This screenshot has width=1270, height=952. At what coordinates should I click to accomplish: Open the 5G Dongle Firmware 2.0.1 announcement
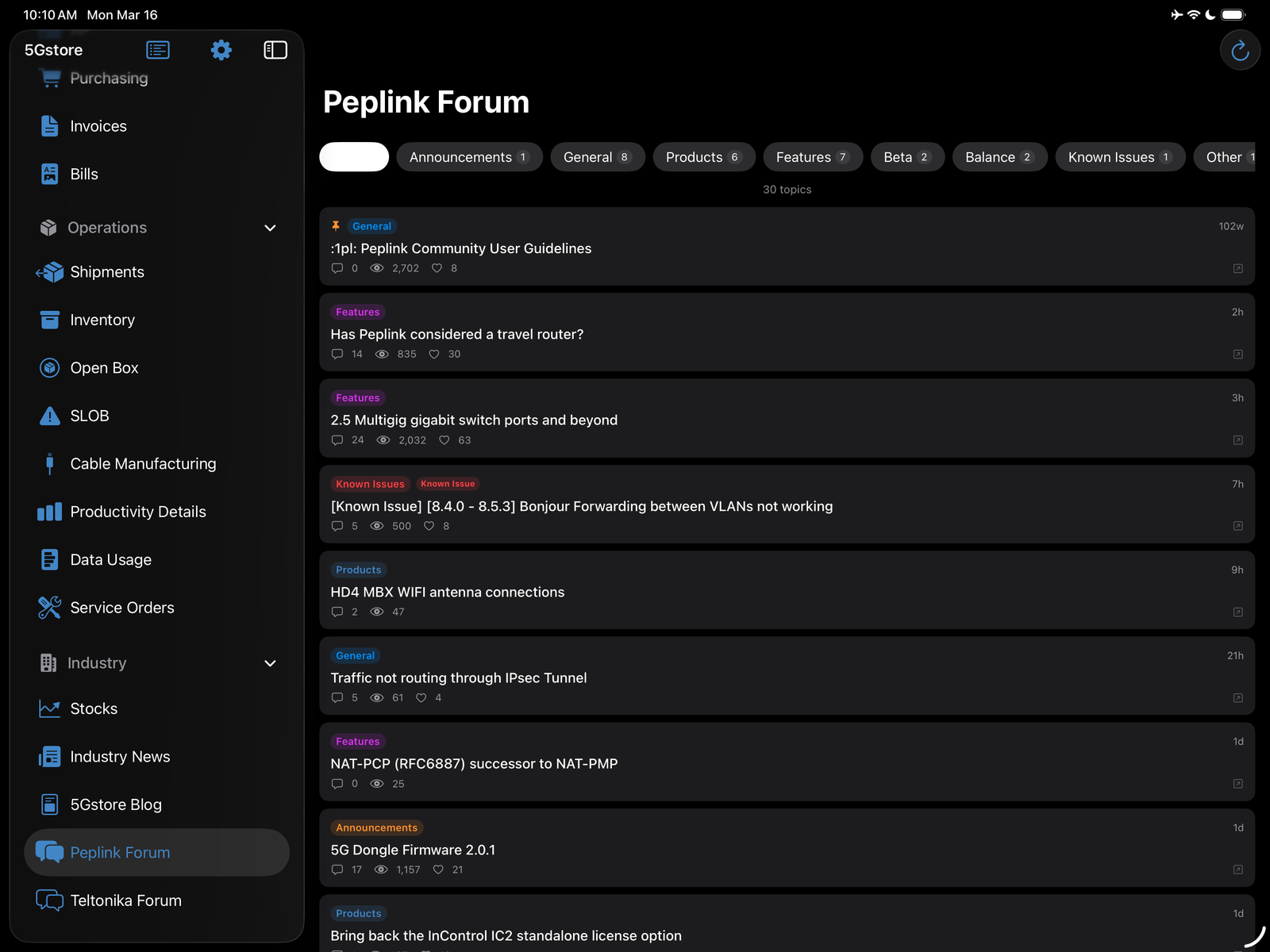[413, 849]
